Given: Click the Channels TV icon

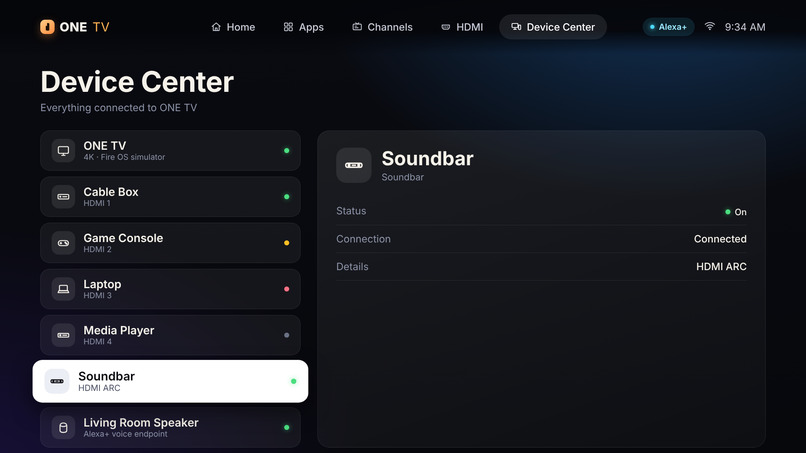Looking at the screenshot, I should coord(357,27).
